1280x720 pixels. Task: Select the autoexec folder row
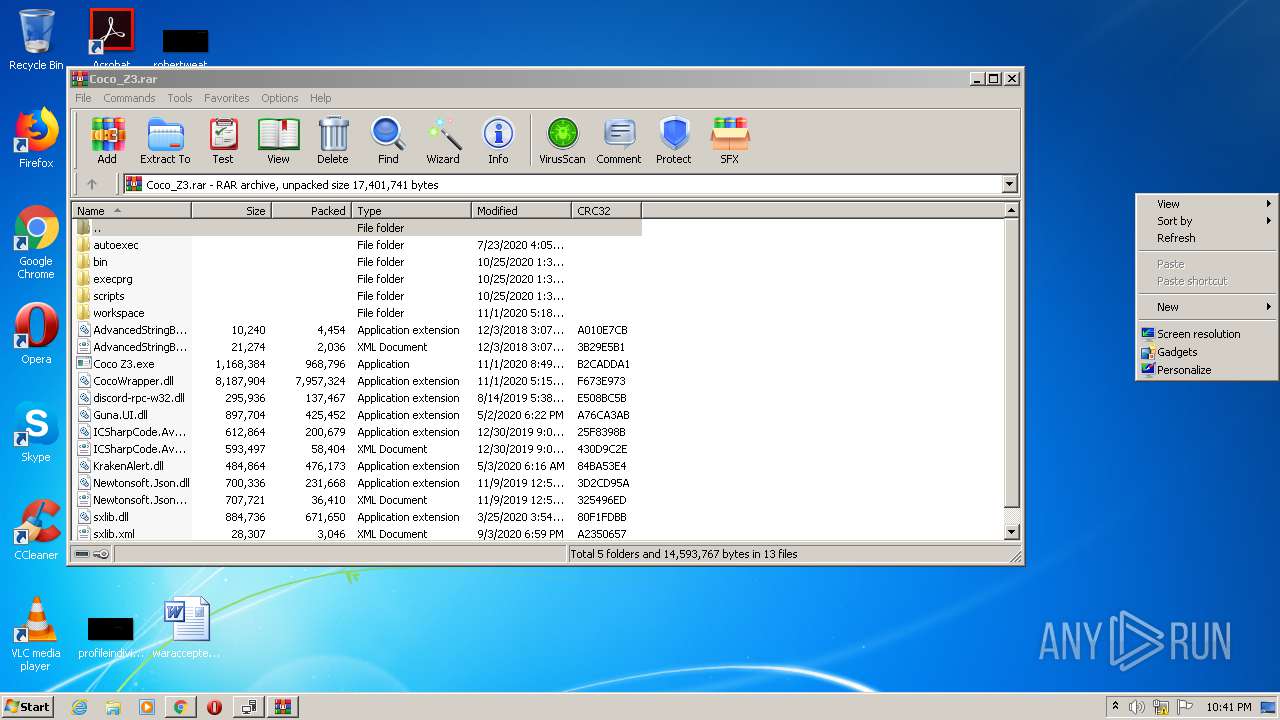(357, 245)
